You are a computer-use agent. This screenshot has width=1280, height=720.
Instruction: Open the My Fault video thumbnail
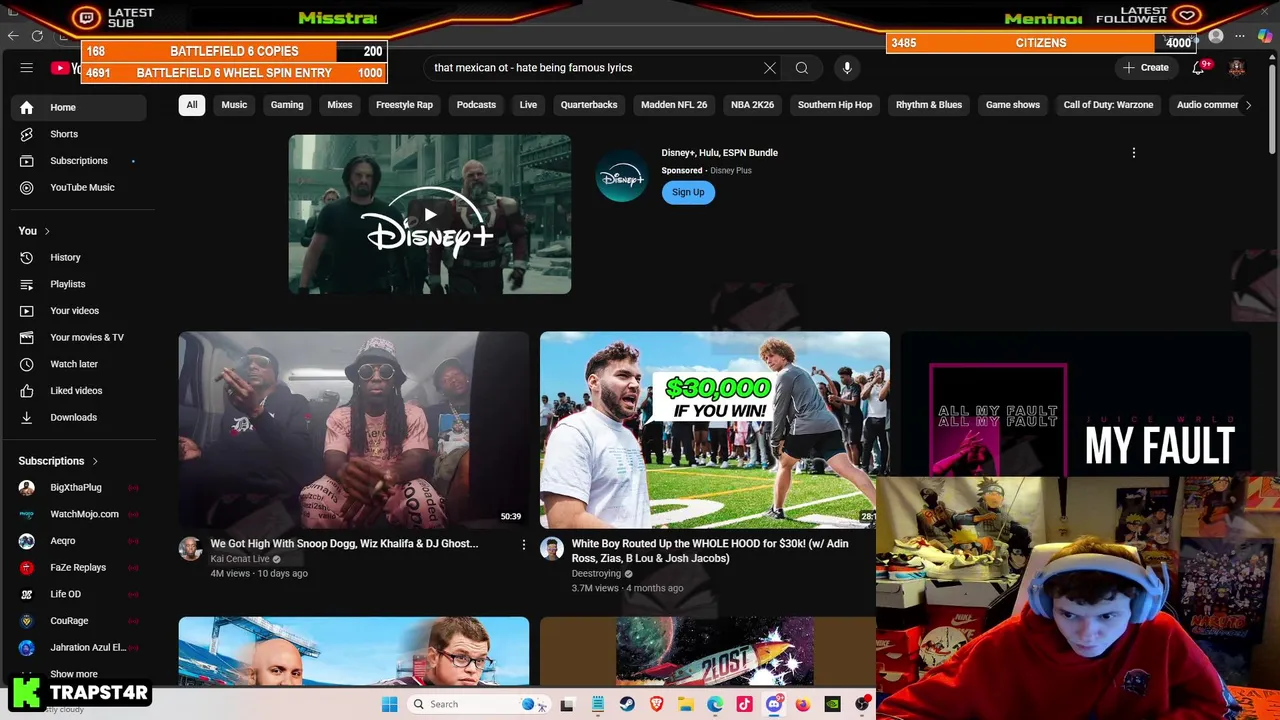click(x=1075, y=404)
